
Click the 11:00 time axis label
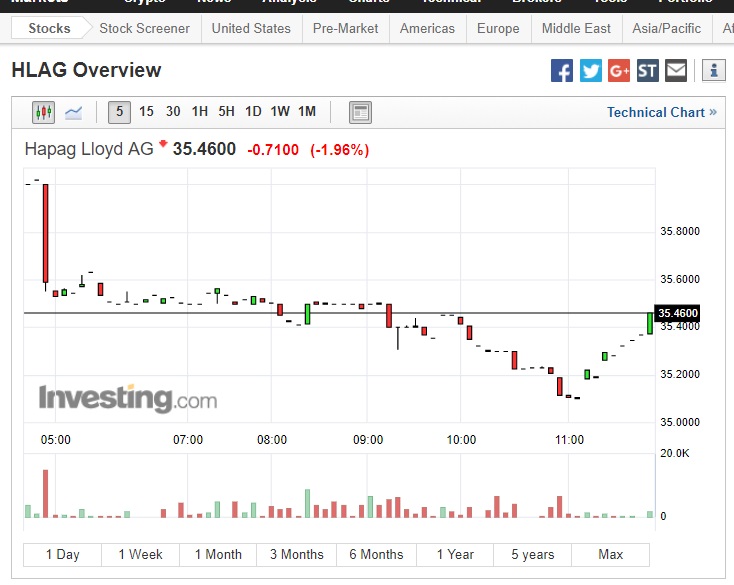(x=569, y=440)
